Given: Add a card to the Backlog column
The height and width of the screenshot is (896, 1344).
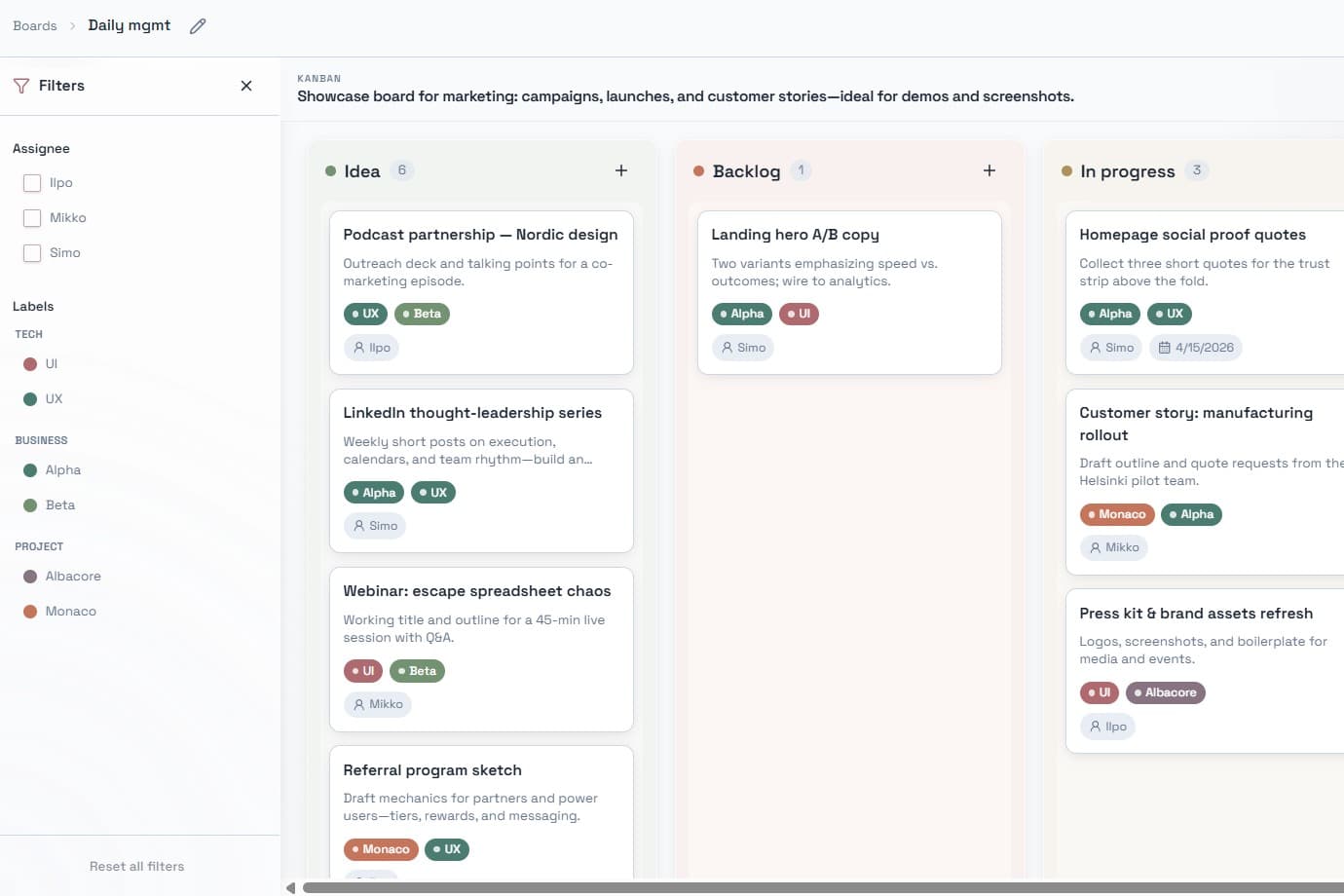Looking at the screenshot, I should tap(989, 170).
